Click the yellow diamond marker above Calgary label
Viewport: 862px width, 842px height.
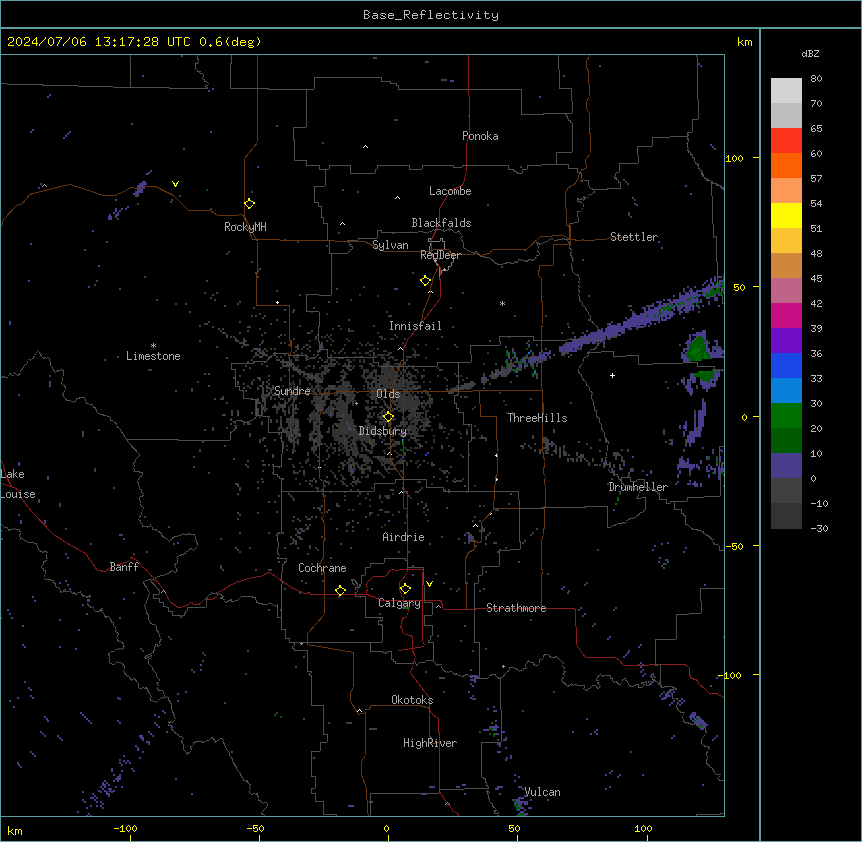[x=405, y=589]
